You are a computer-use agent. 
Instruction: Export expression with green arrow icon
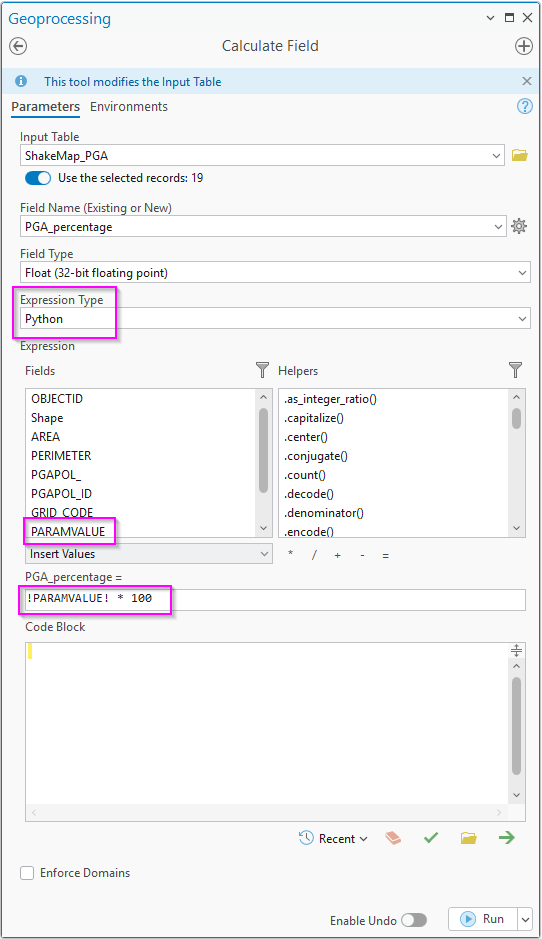tap(507, 838)
